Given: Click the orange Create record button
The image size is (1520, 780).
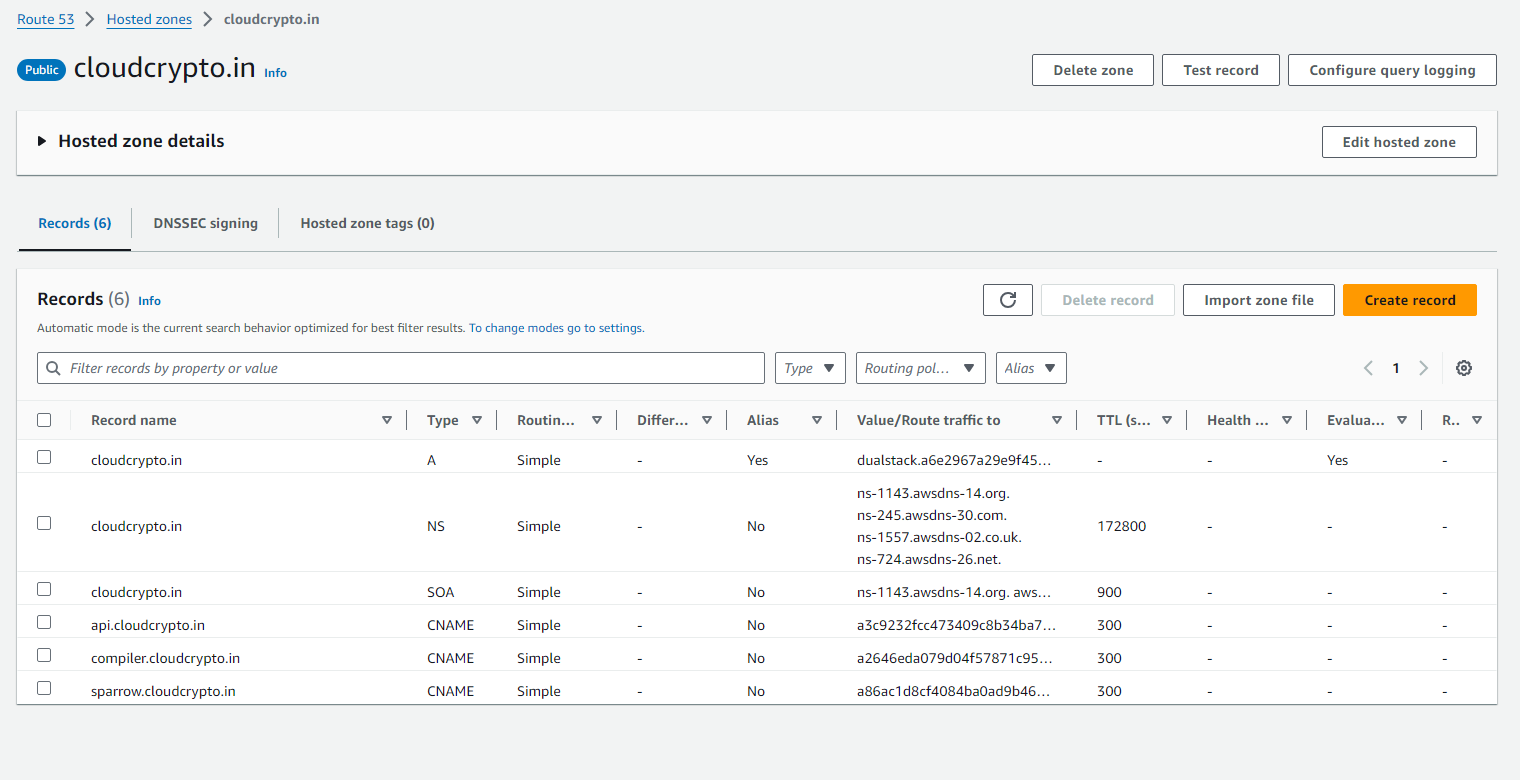Looking at the screenshot, I should coord(1410,300).
